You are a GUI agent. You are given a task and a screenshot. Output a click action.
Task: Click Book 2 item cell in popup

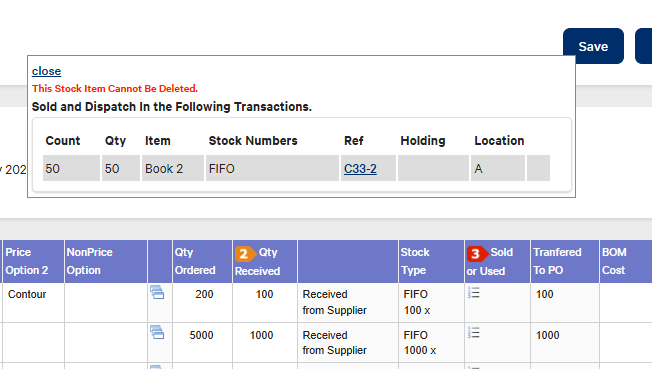(173, 168)
